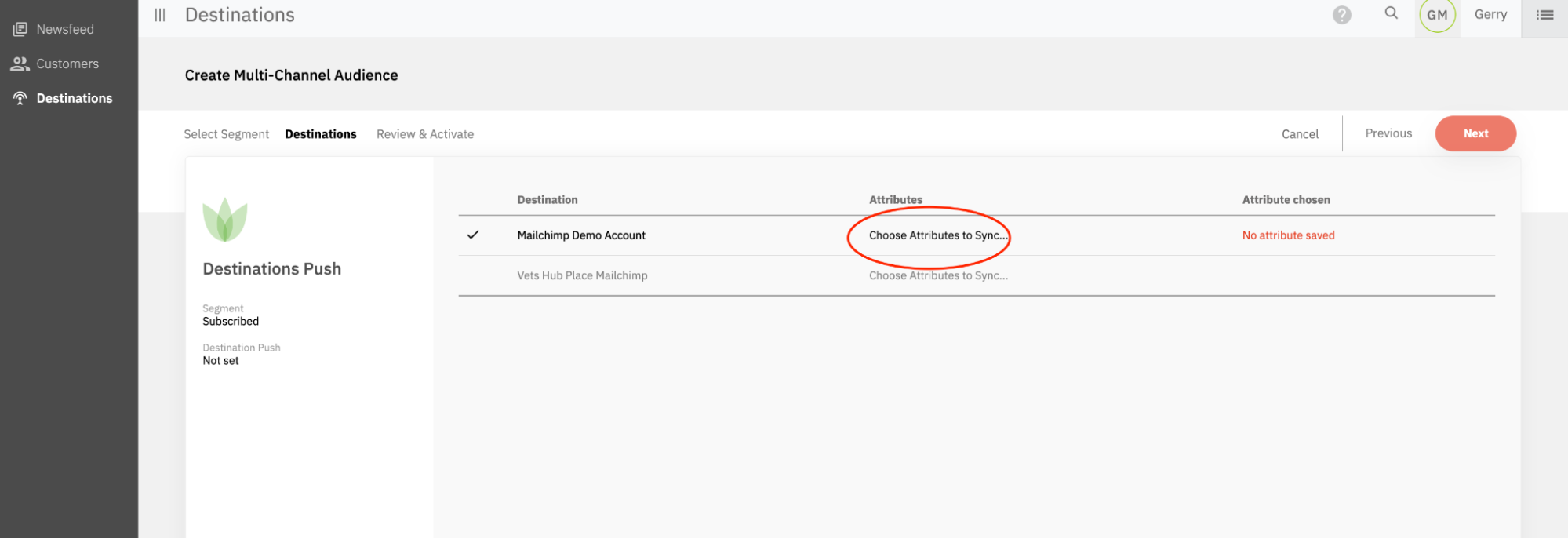Open the Newsfeed sidebar icon
Image resolution: width=1568 pixels, height=539 pixels.
point(20,29)
